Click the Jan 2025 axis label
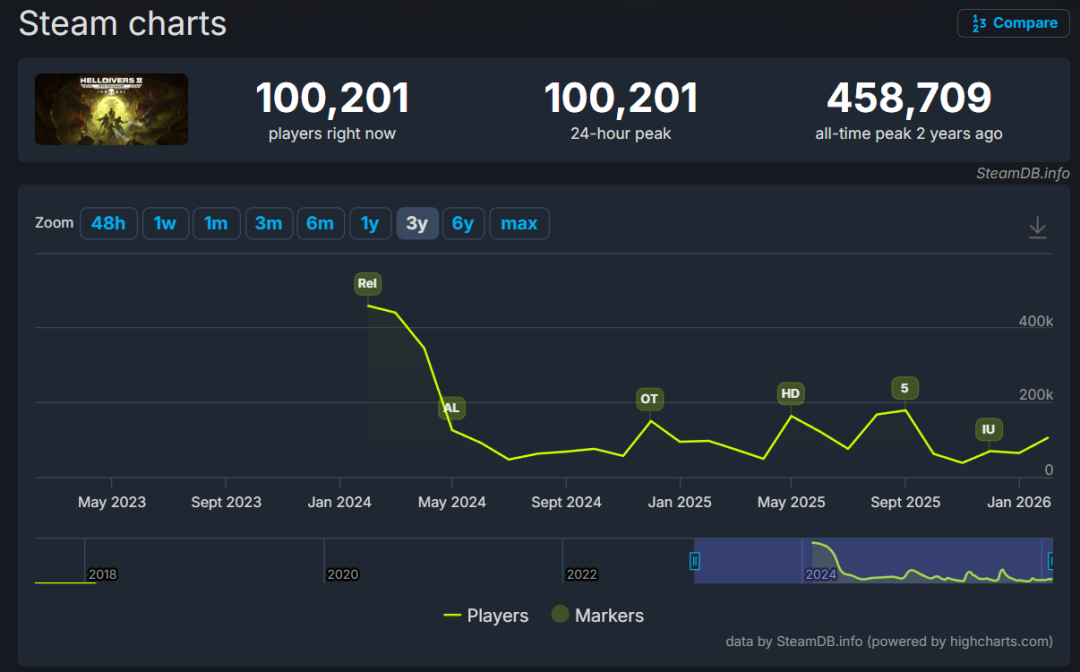This screenshot has width=1080, height=672. [x=680, y=503]
